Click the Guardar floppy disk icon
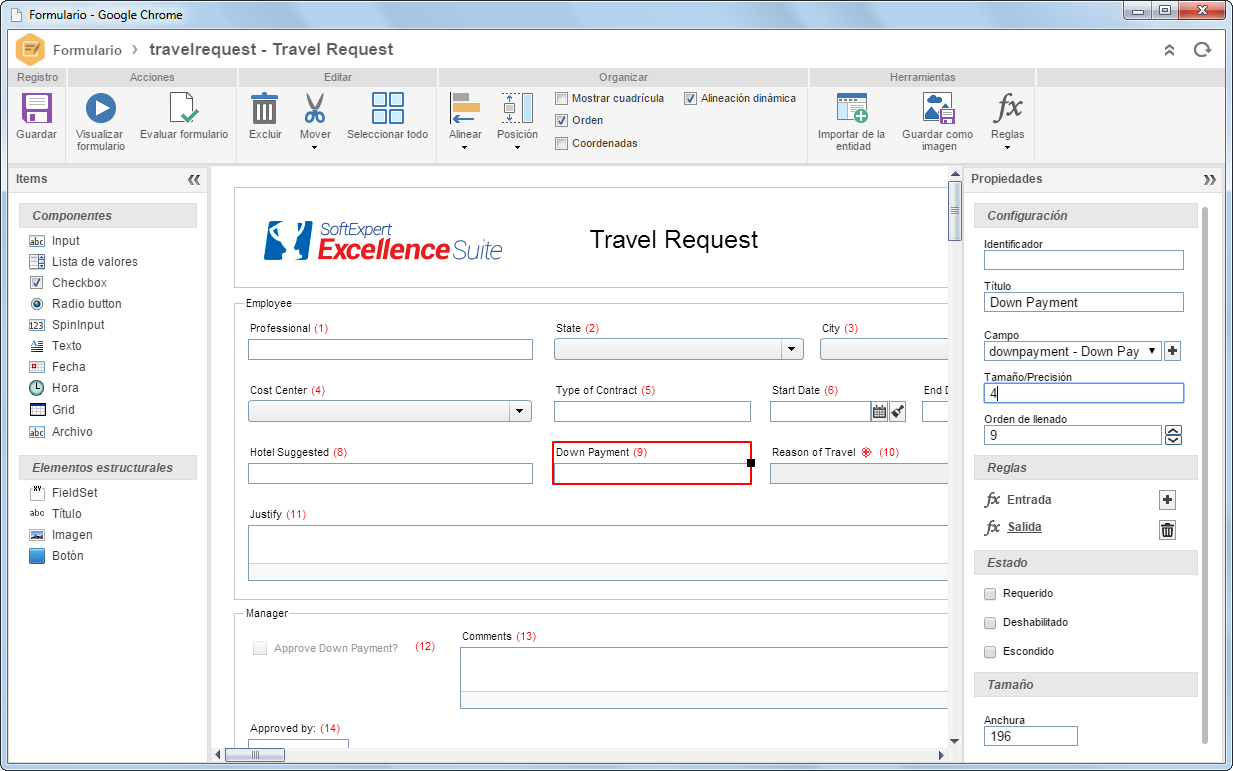 tap(36, 108)
